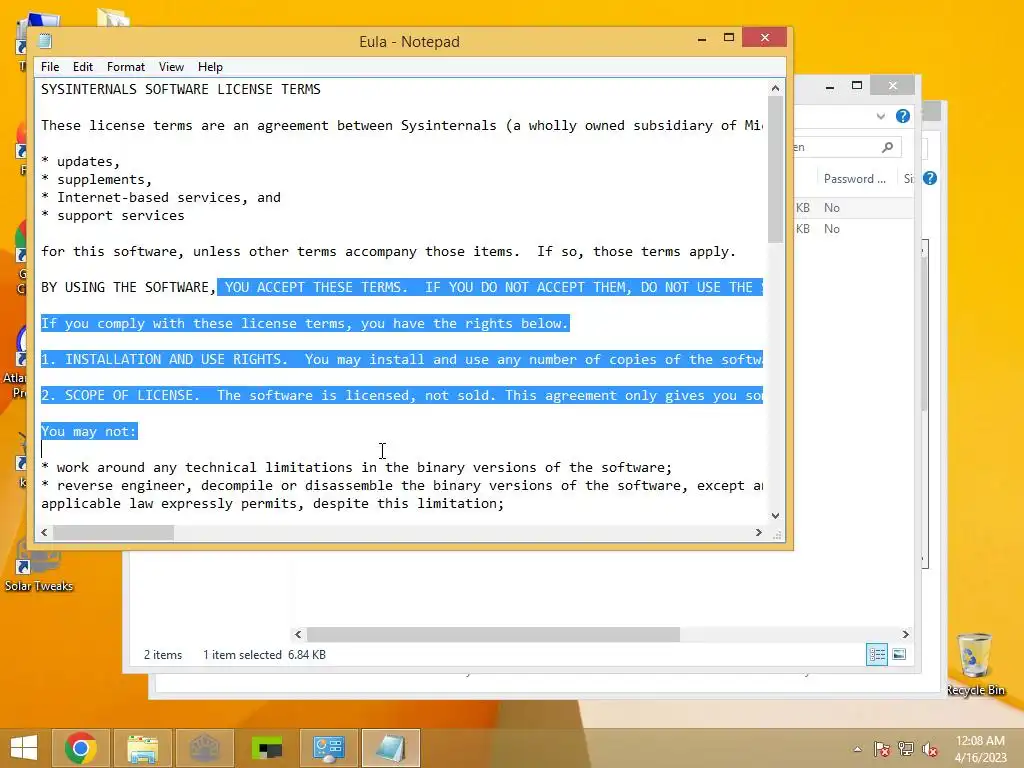This screenshot has height=768, width=1024.
Task: Open the File menu in Notepad
Action: tap(50, 67)
